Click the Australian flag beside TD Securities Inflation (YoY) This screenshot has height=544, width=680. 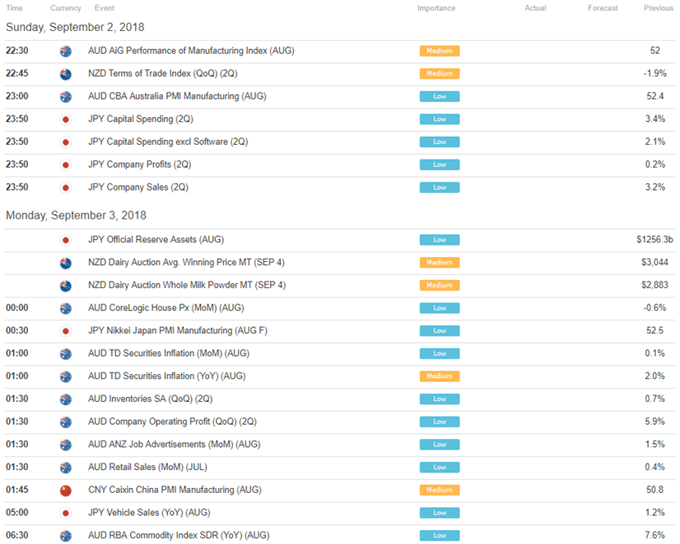65,377
